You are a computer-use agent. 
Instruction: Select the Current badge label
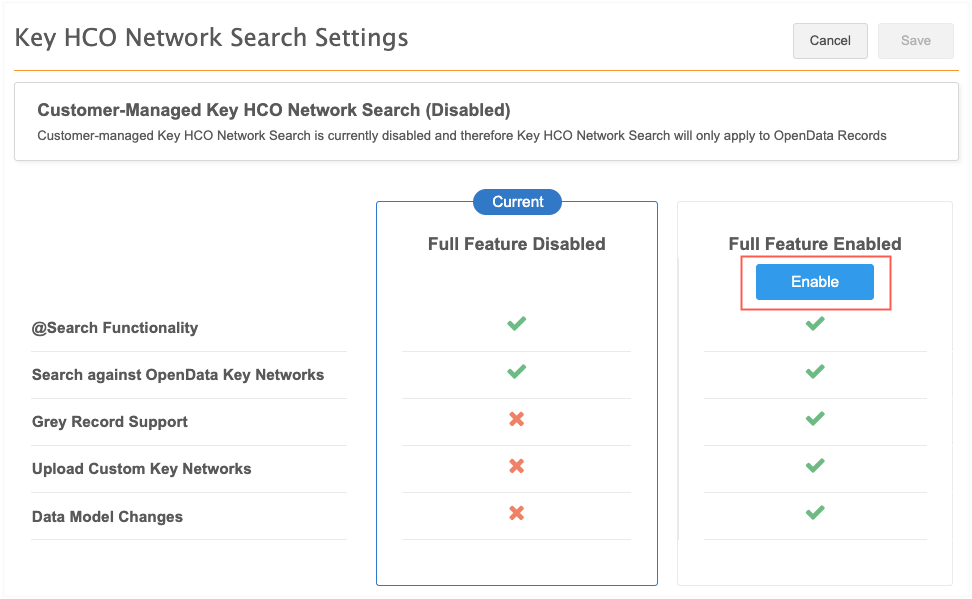pyautogui.click(x=517, y=202)
